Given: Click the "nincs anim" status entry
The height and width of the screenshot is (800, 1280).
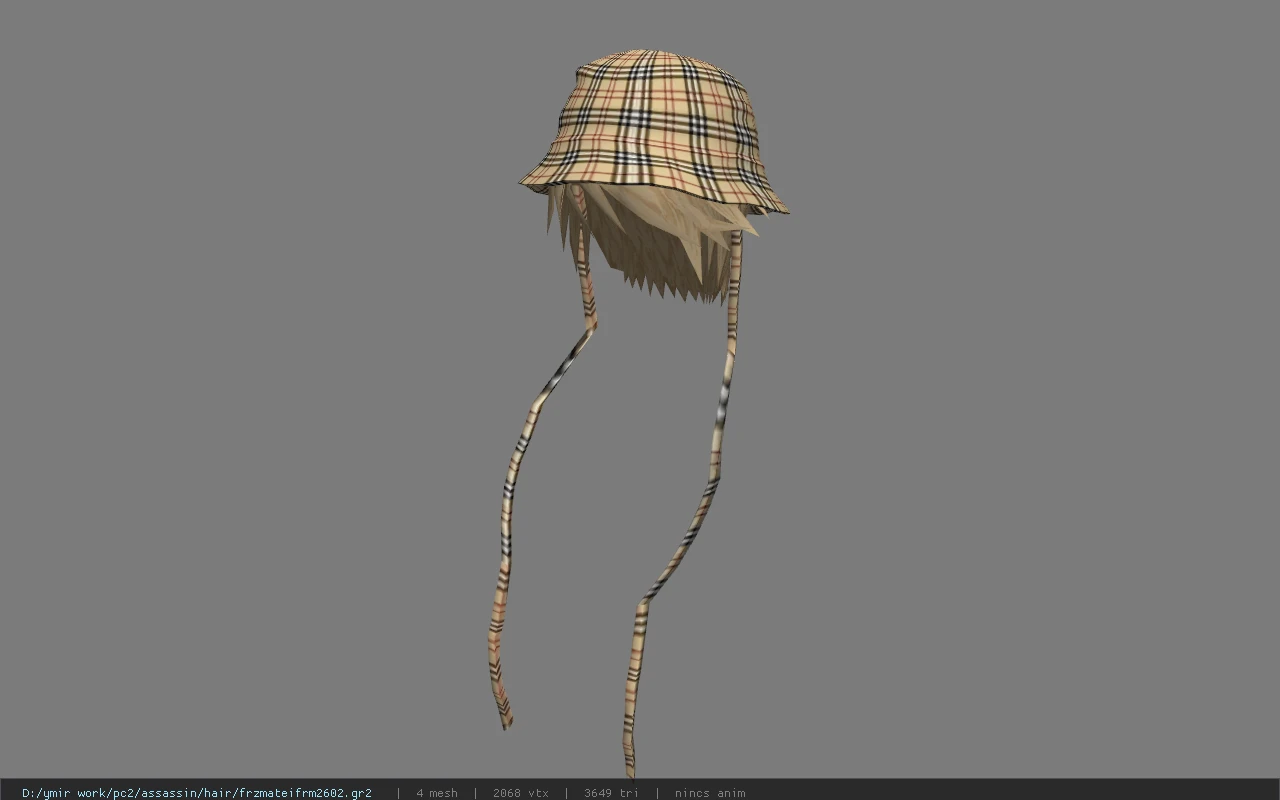Looking at the screenshot, I should tap(710, 793).
